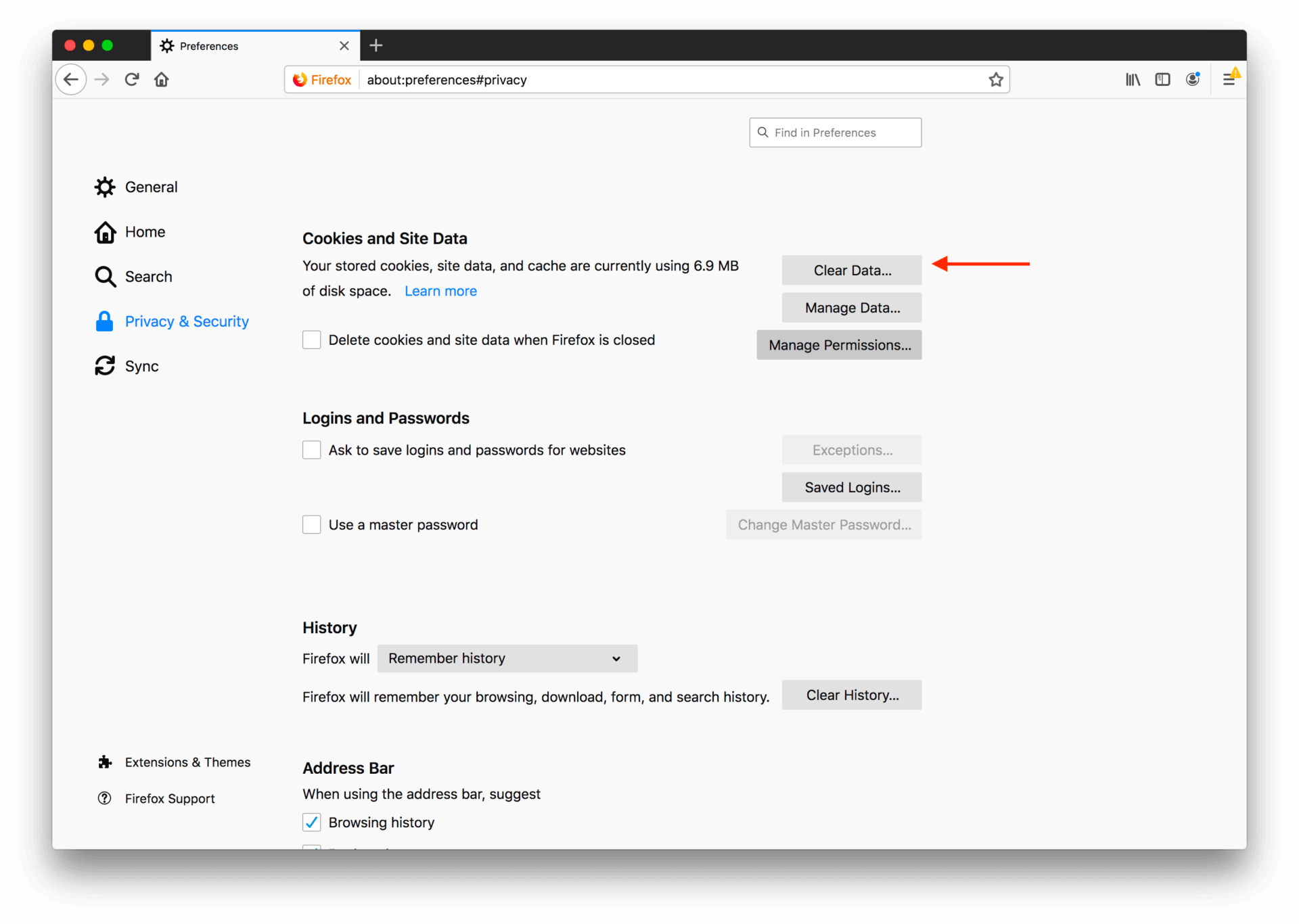Toggle the Sidebars icon in toolbar
This screenshot has width=1299, height=924.
click(1163, 79)
